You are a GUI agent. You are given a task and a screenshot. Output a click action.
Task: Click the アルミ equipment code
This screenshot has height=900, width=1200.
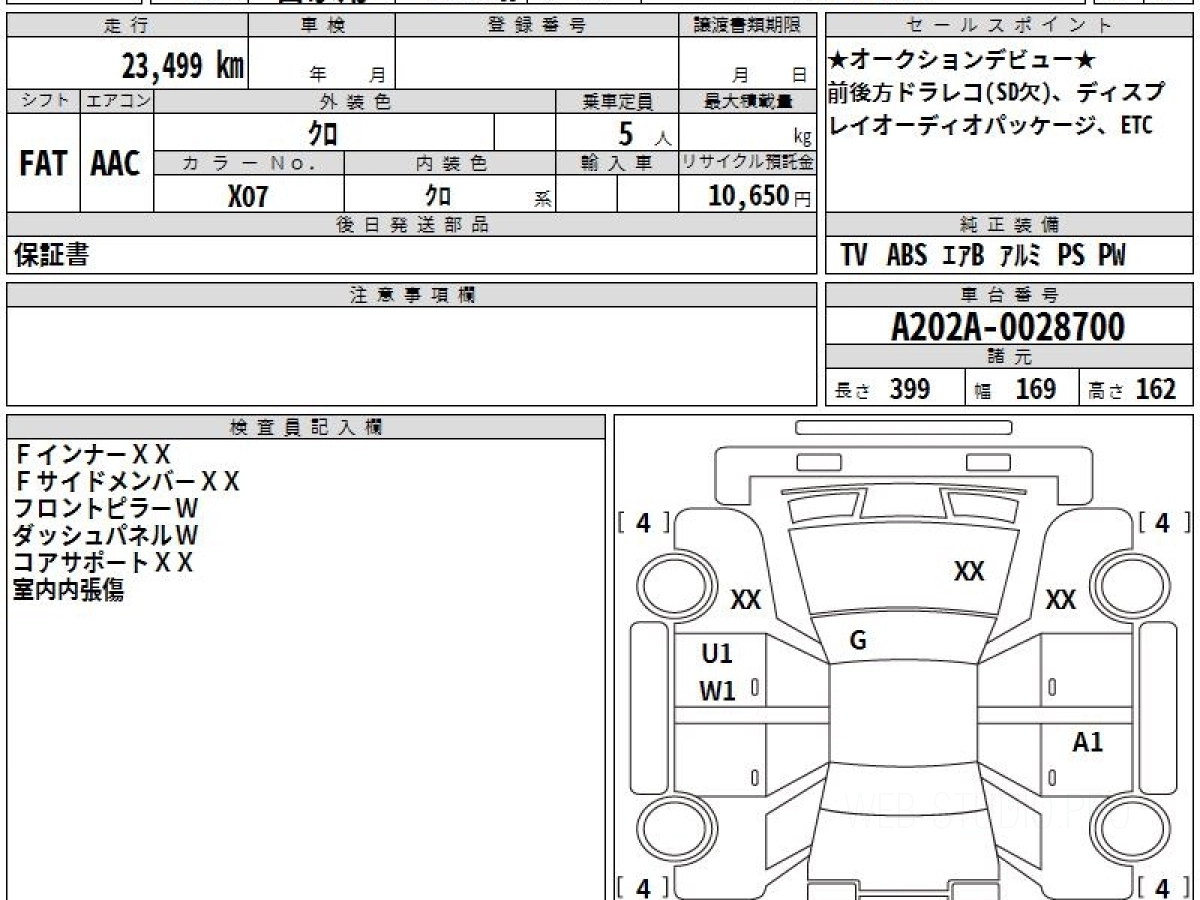[1020, 256]
